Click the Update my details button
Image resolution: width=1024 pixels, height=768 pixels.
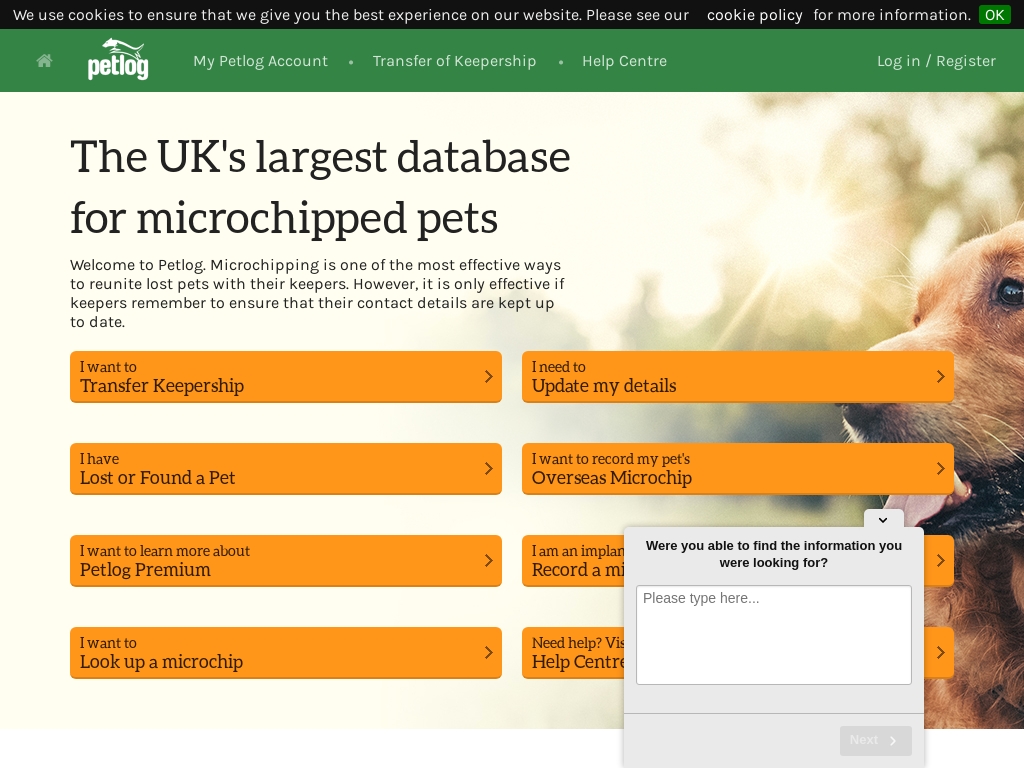click(x=738, y=377)
